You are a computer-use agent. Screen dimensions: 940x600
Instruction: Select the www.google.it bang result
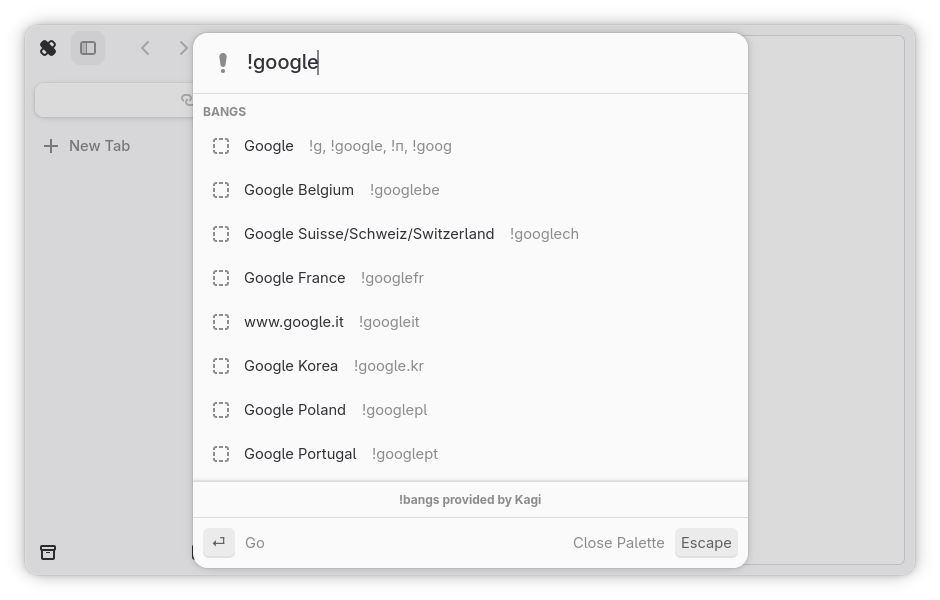click(x=470, y=322)
